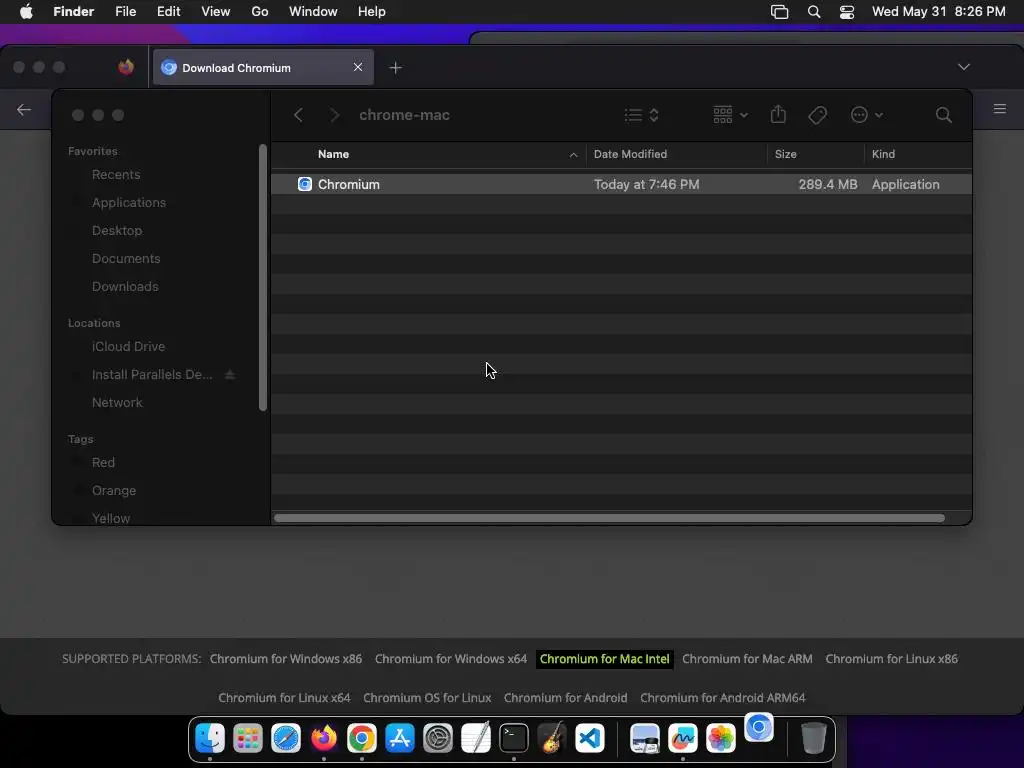Open the Apple menu
The height and width of the screenshot is (768, 1024).
click(26, 12)
